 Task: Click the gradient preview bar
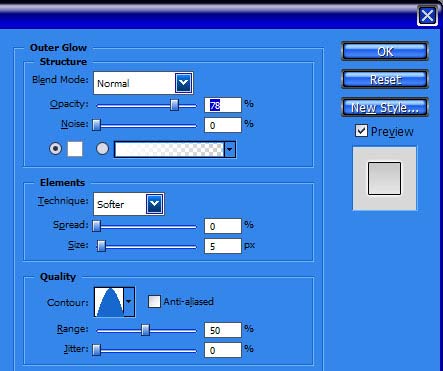click(169, 149)
